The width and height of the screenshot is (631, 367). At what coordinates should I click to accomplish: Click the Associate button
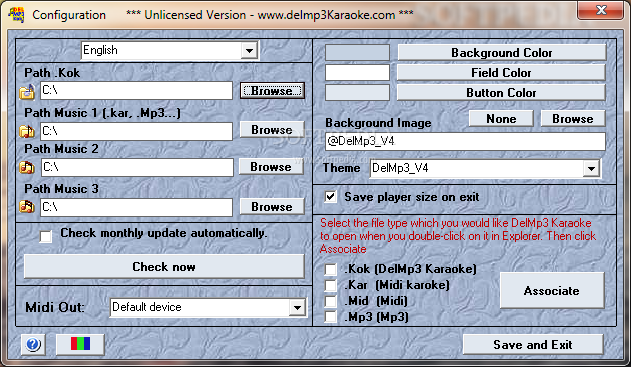click(x=552, y=291)
